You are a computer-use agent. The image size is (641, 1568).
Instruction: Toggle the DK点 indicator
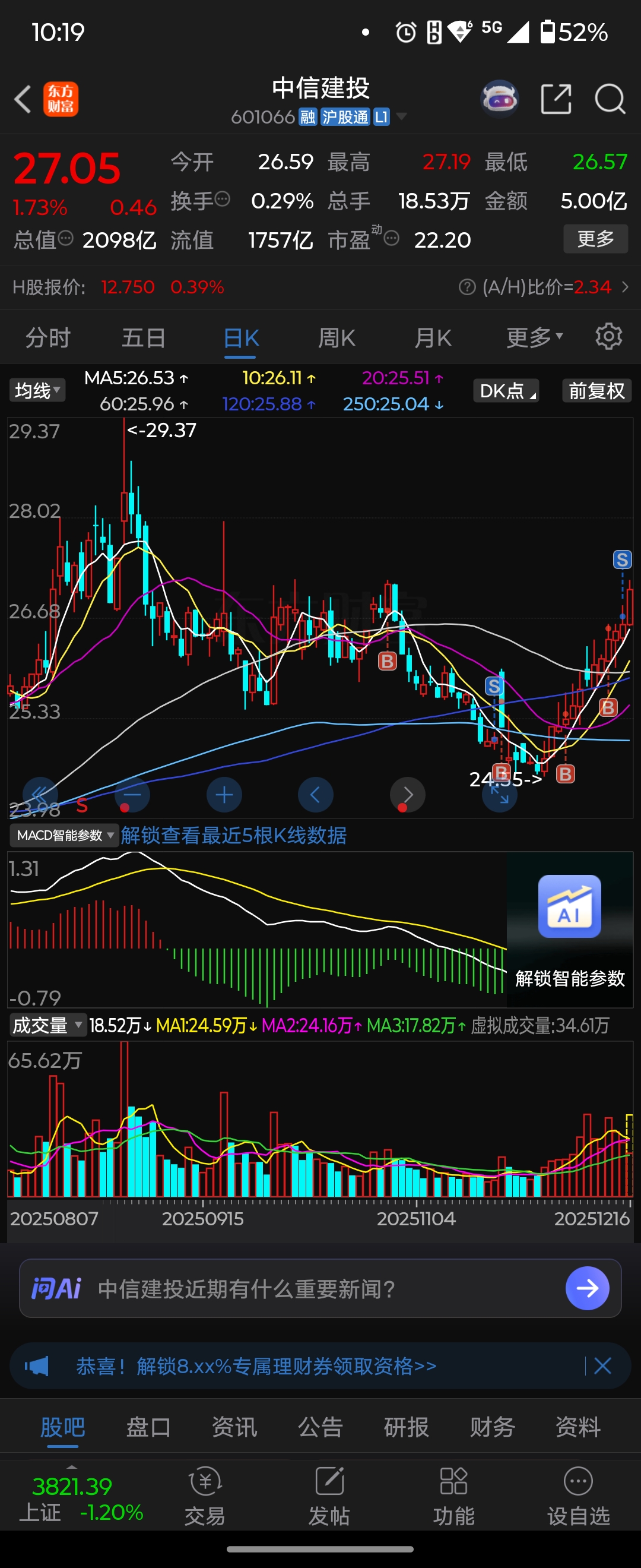(x=506, y=391)
